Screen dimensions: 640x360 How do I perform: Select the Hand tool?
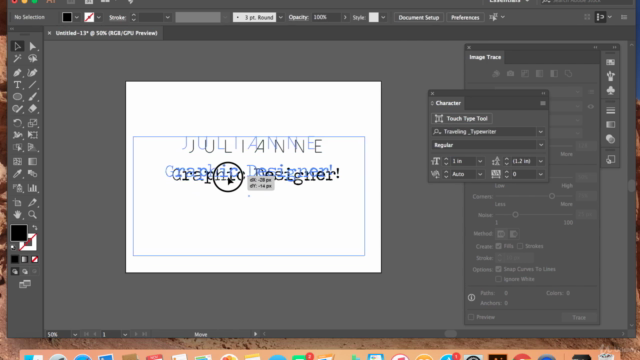tap(17, 215)
